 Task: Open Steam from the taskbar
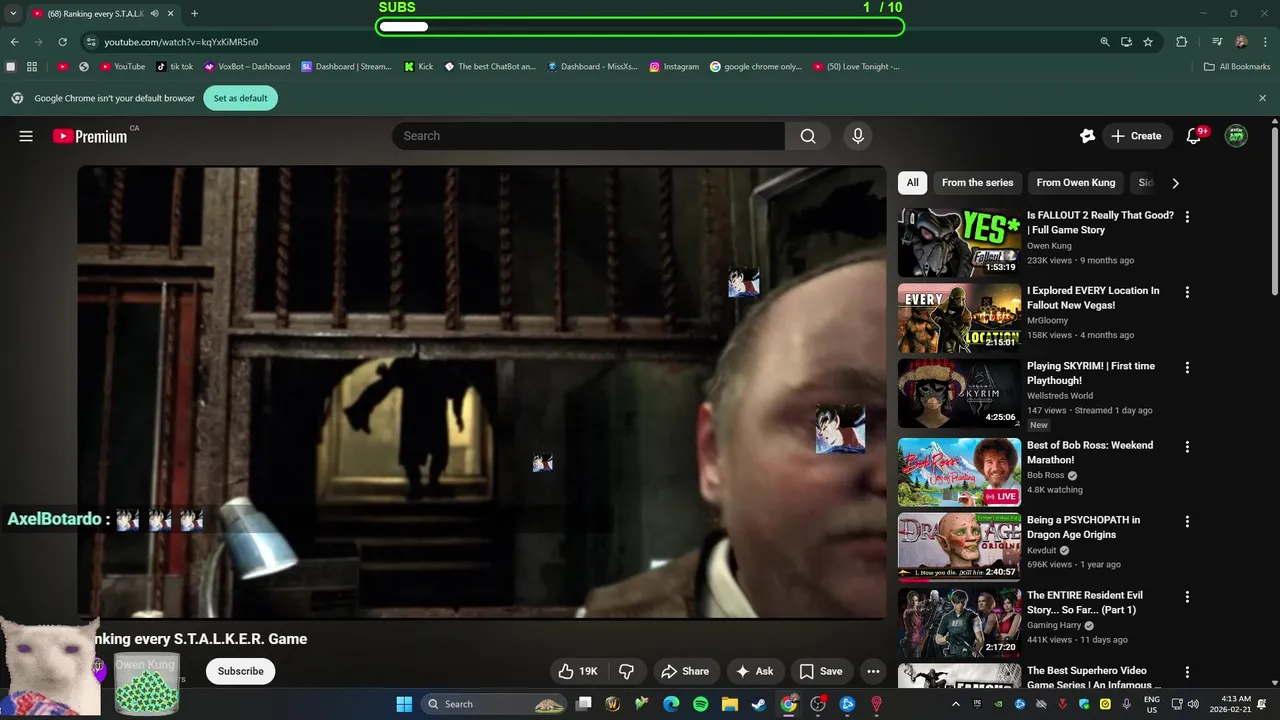(759, 704)
